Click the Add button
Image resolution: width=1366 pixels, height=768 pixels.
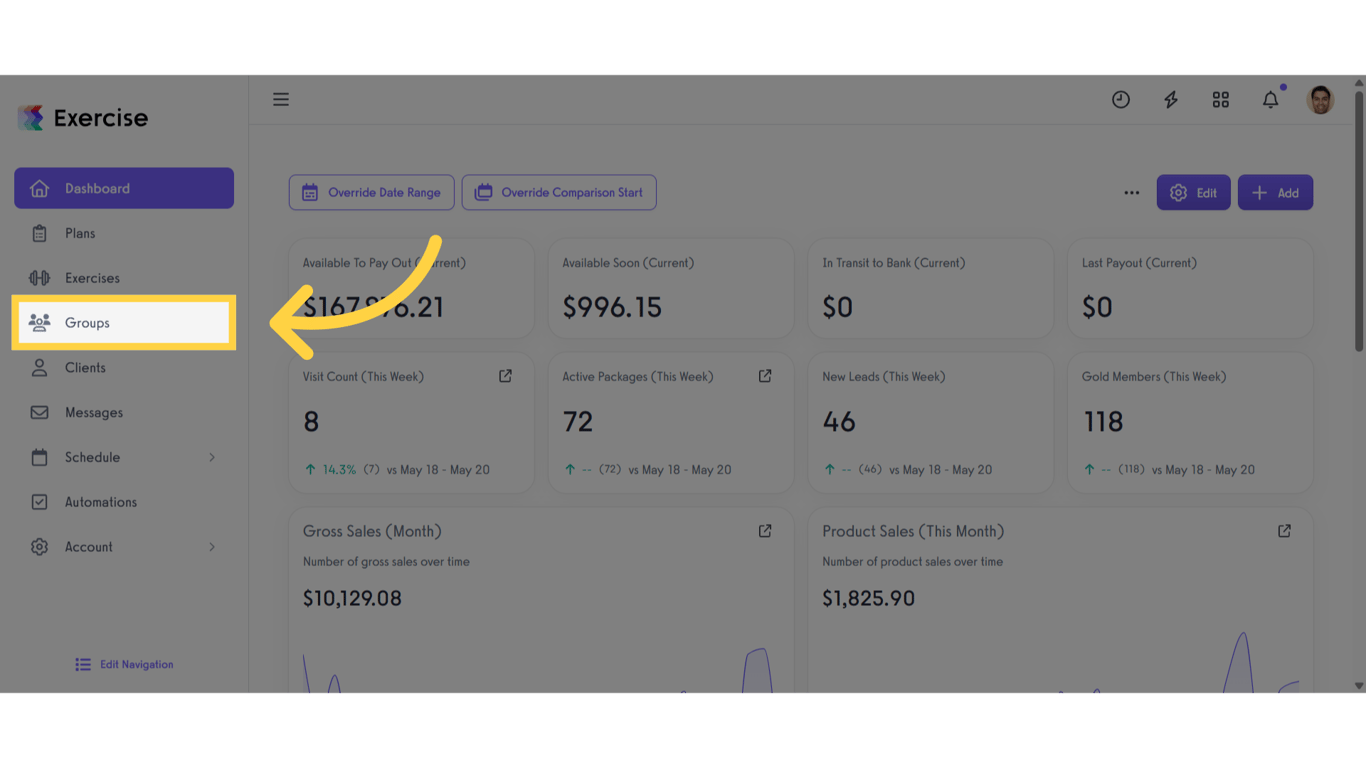coord(1275,193)
